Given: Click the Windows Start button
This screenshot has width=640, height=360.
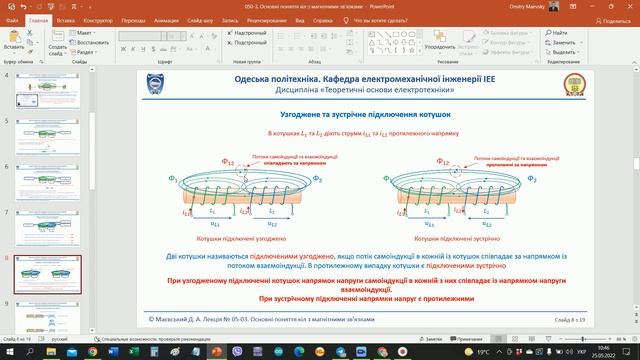Looking at the screenshot, I should [9, 351].
